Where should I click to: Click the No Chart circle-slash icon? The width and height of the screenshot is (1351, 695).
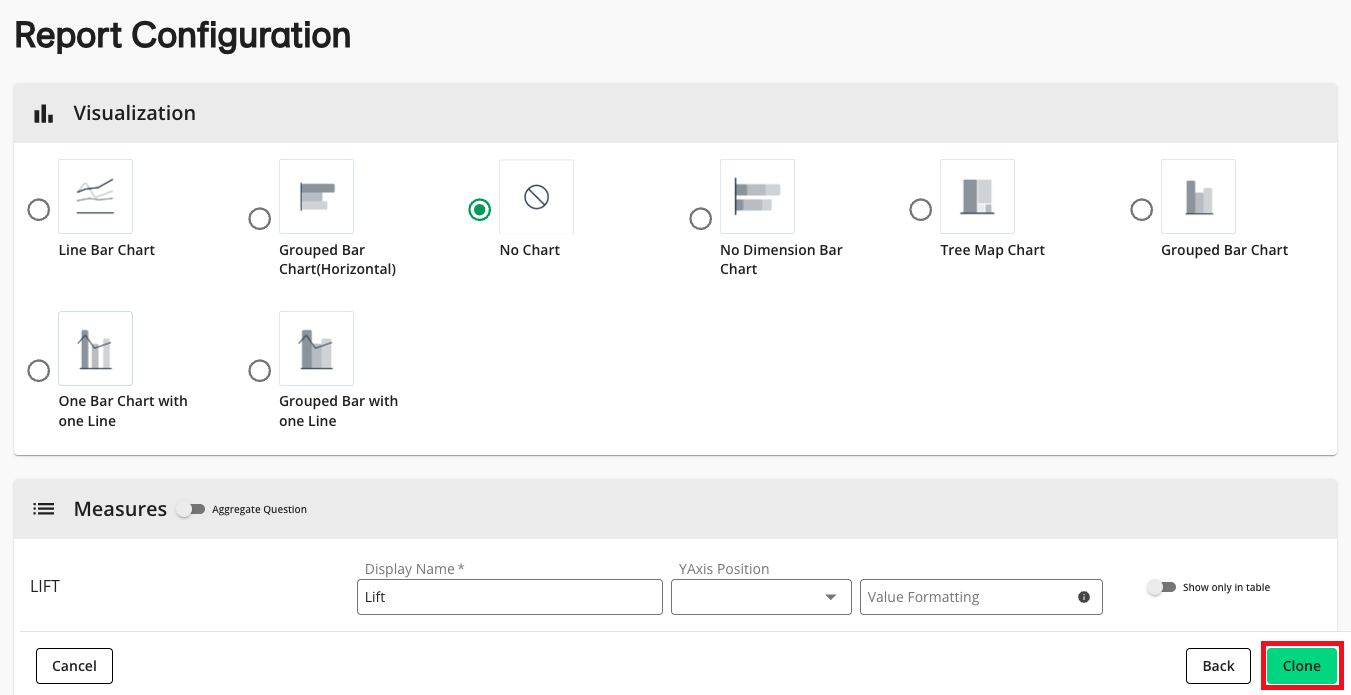click(x=536, y=196)
